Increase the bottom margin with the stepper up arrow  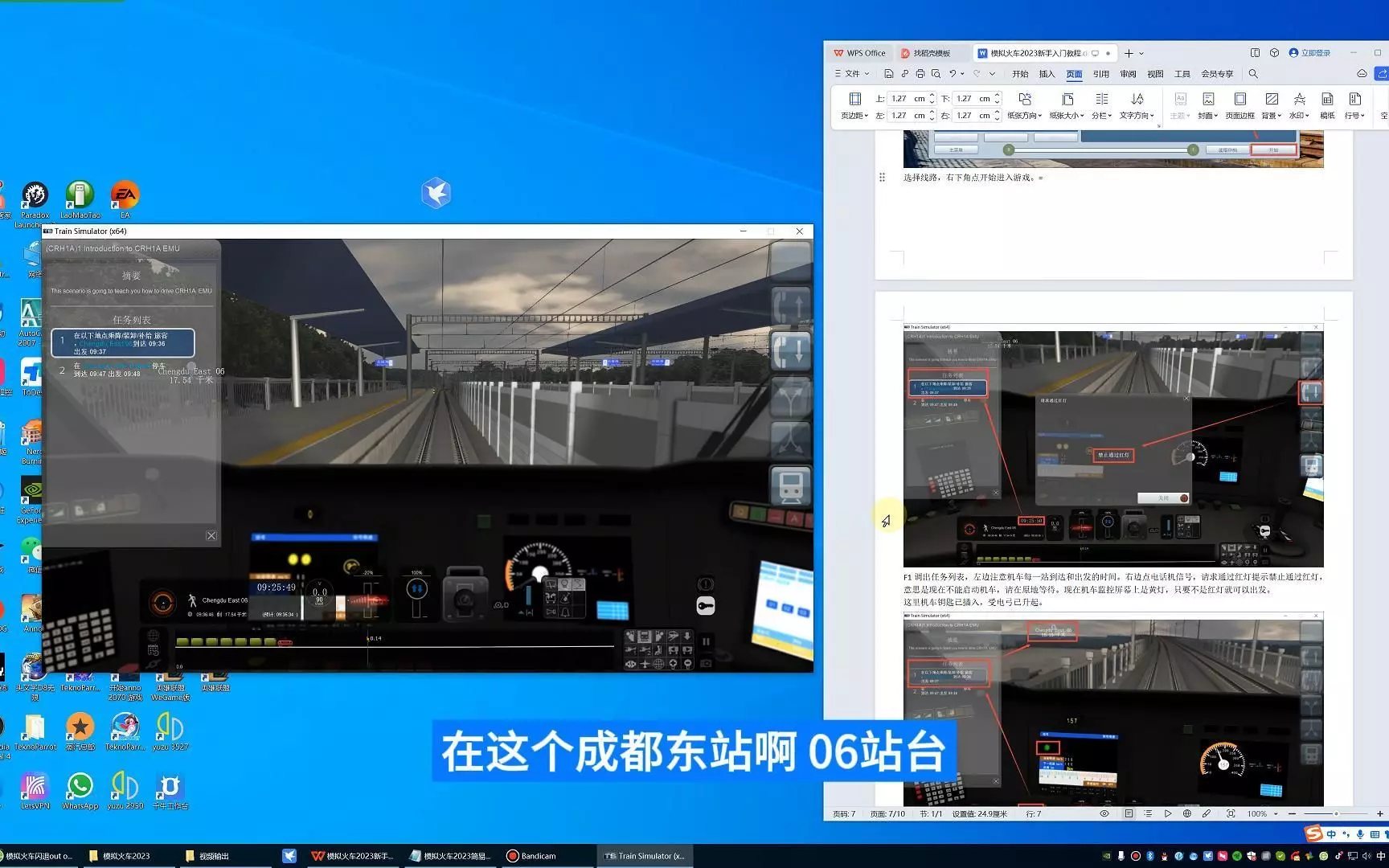(998, 96)
